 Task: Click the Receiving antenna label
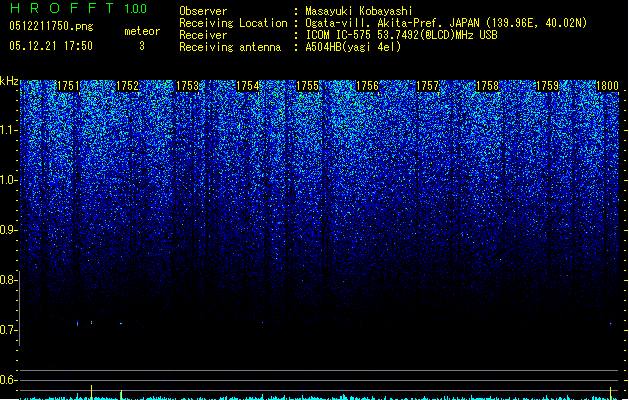[230, 47]
